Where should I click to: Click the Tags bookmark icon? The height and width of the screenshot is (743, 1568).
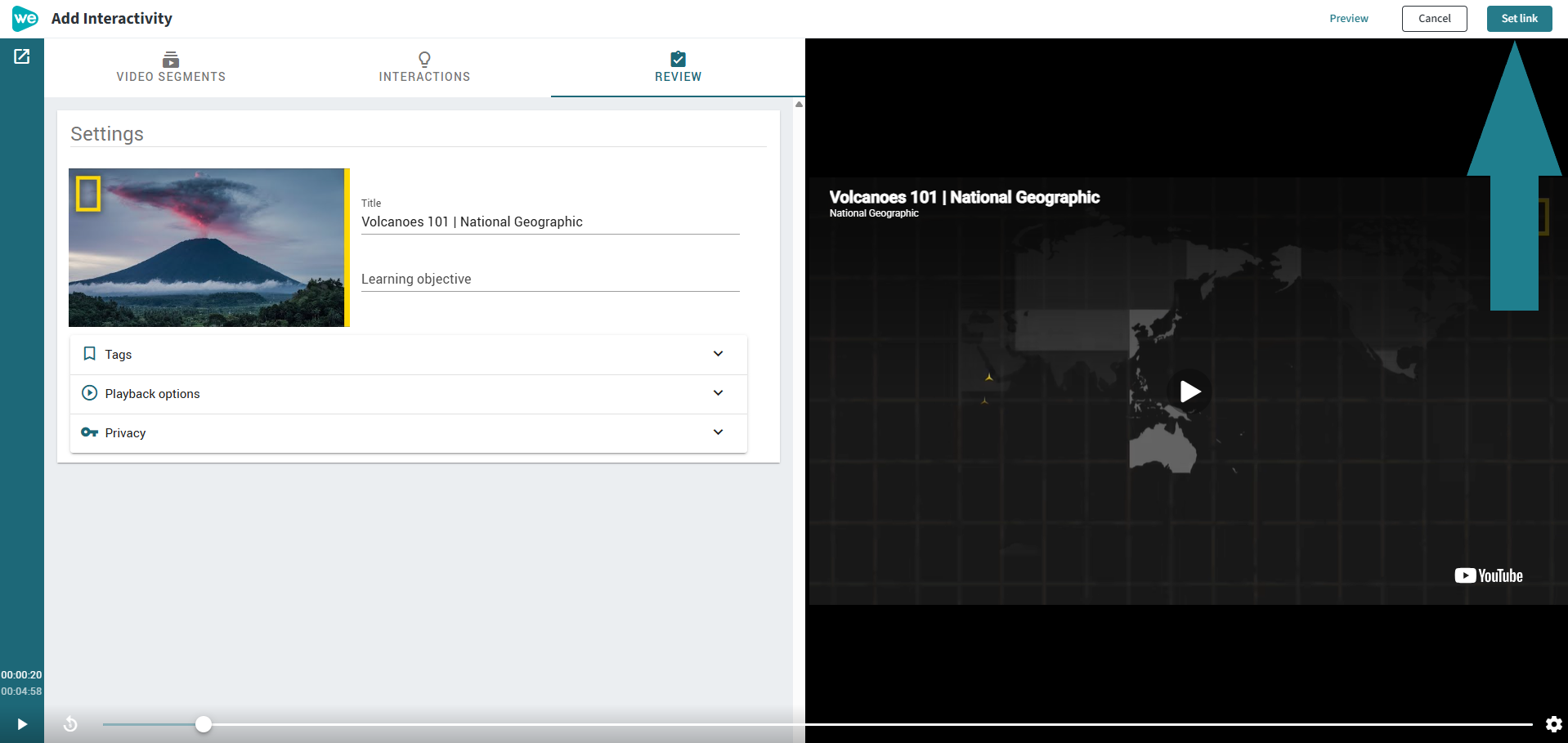click(x=90, y=354)
